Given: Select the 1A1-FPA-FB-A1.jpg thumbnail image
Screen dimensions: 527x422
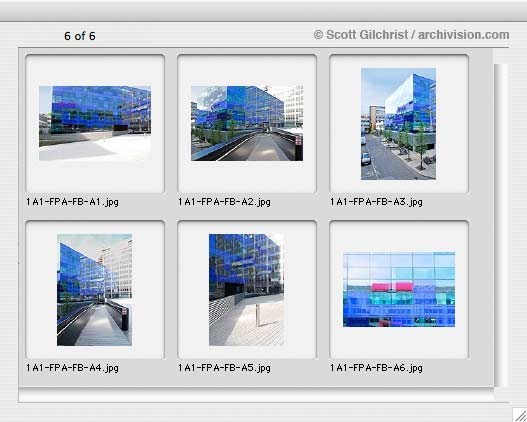Looking at the screenshot, I should [x=95, y=123].
